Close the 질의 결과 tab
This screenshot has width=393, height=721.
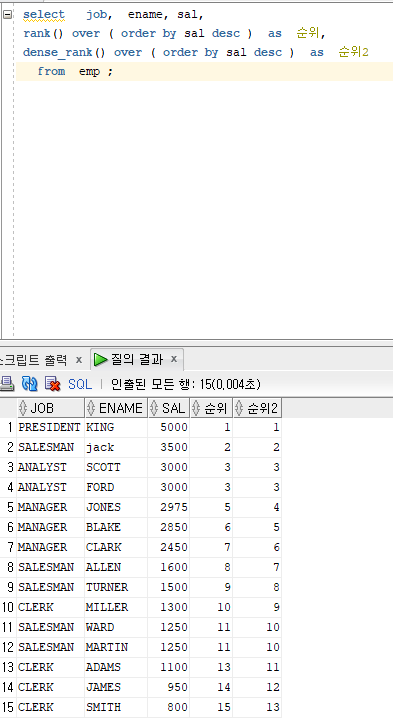(174, 359)
